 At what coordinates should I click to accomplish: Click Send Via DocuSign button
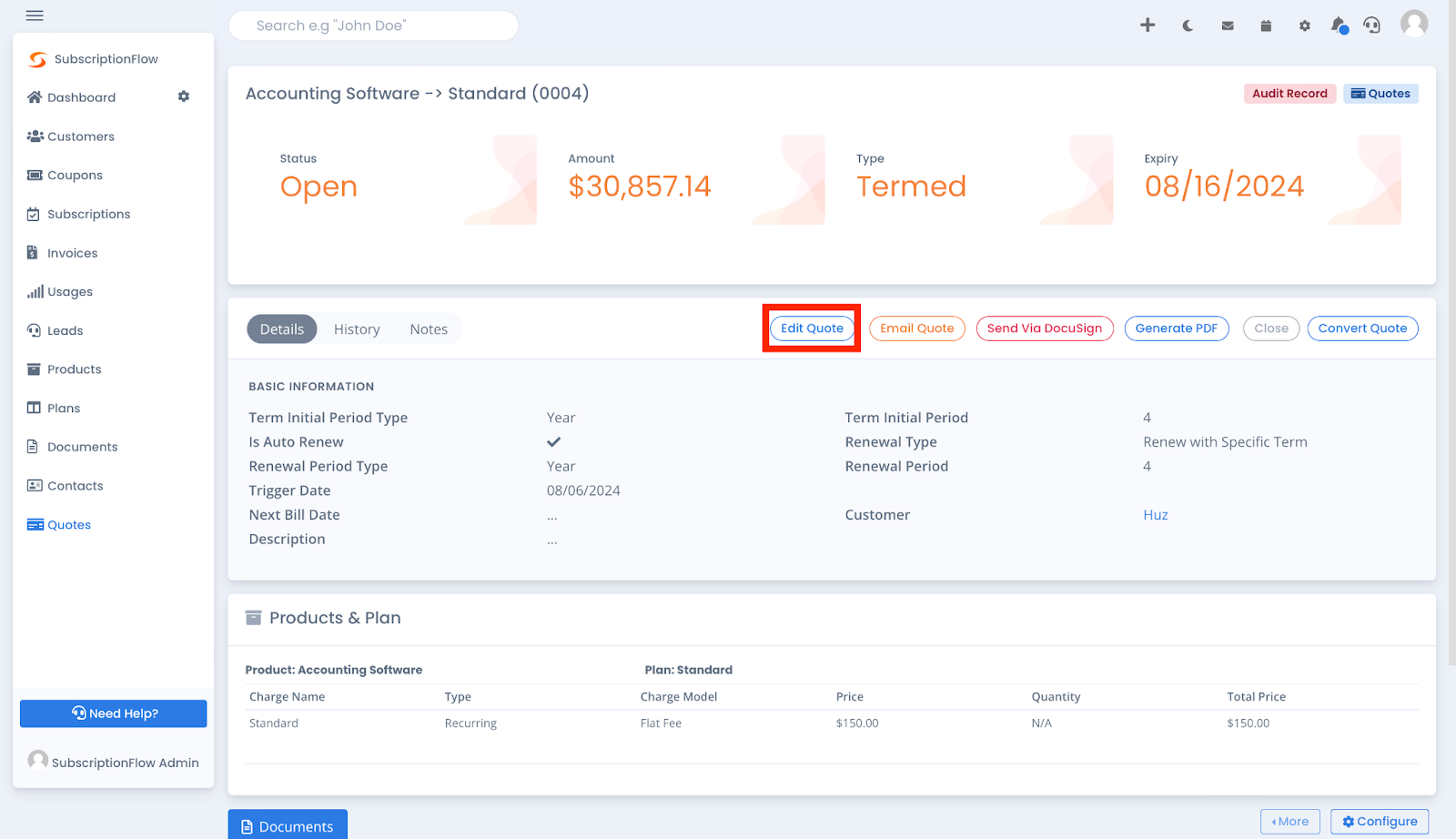tap(1045, 329)
